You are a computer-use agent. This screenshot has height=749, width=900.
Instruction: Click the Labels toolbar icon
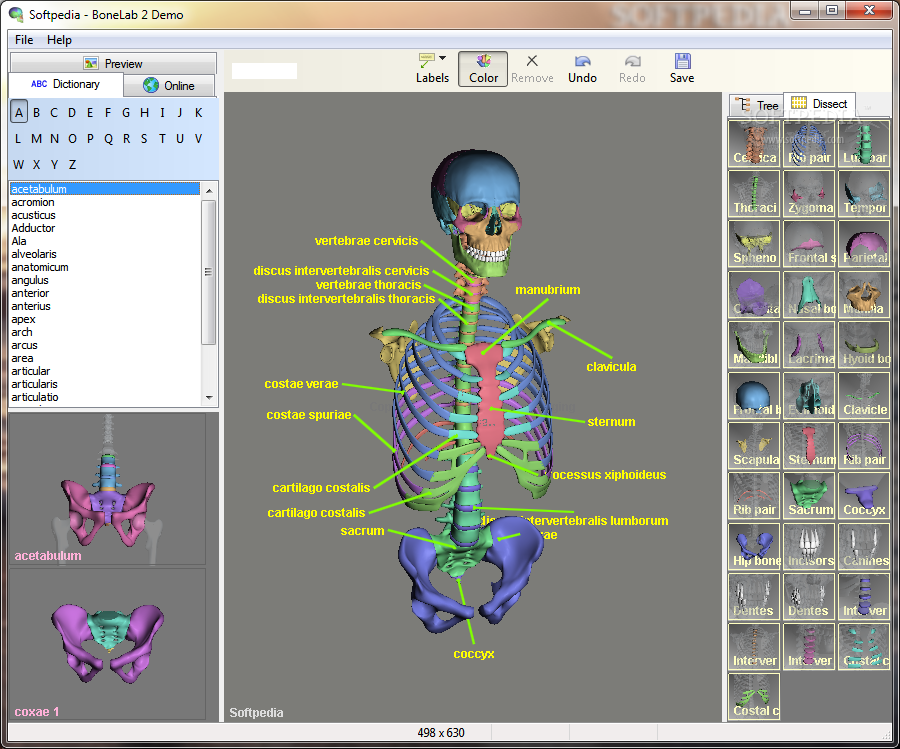[426, 61]
